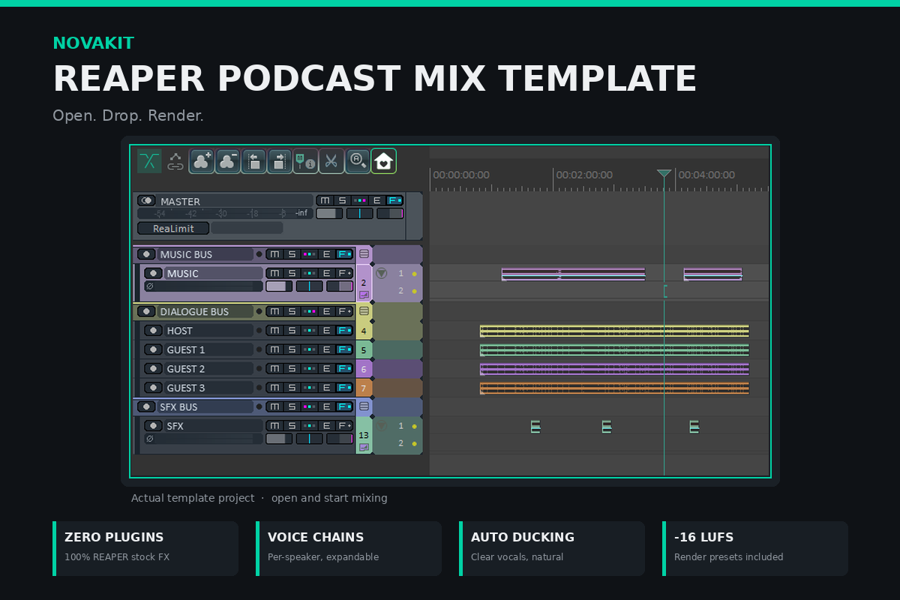Mute the MASTER track
This screenshot has height=600, width=900.
coord(325,200)
